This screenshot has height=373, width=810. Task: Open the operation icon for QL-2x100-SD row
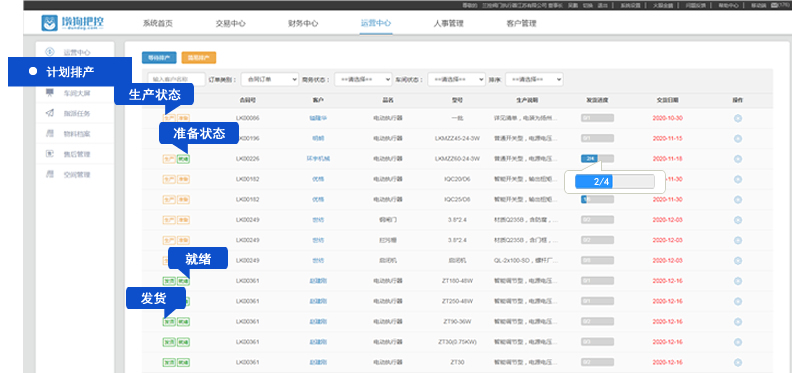[738, 260]
